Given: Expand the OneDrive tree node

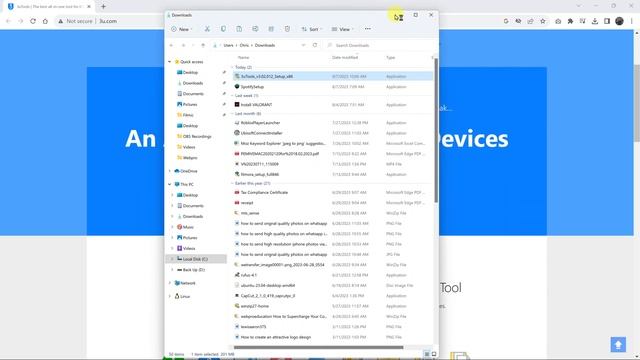Looking at the screenshot, I should coord(170,171).
